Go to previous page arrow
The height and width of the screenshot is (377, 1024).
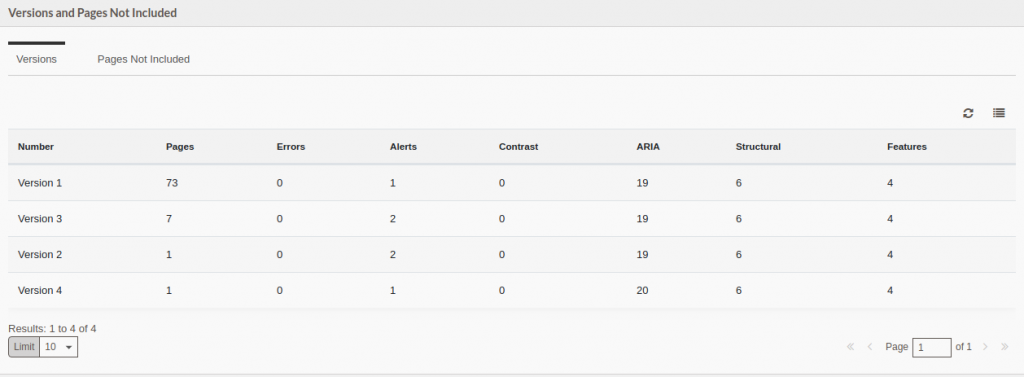pyautogui.click(x=870, y=347)
